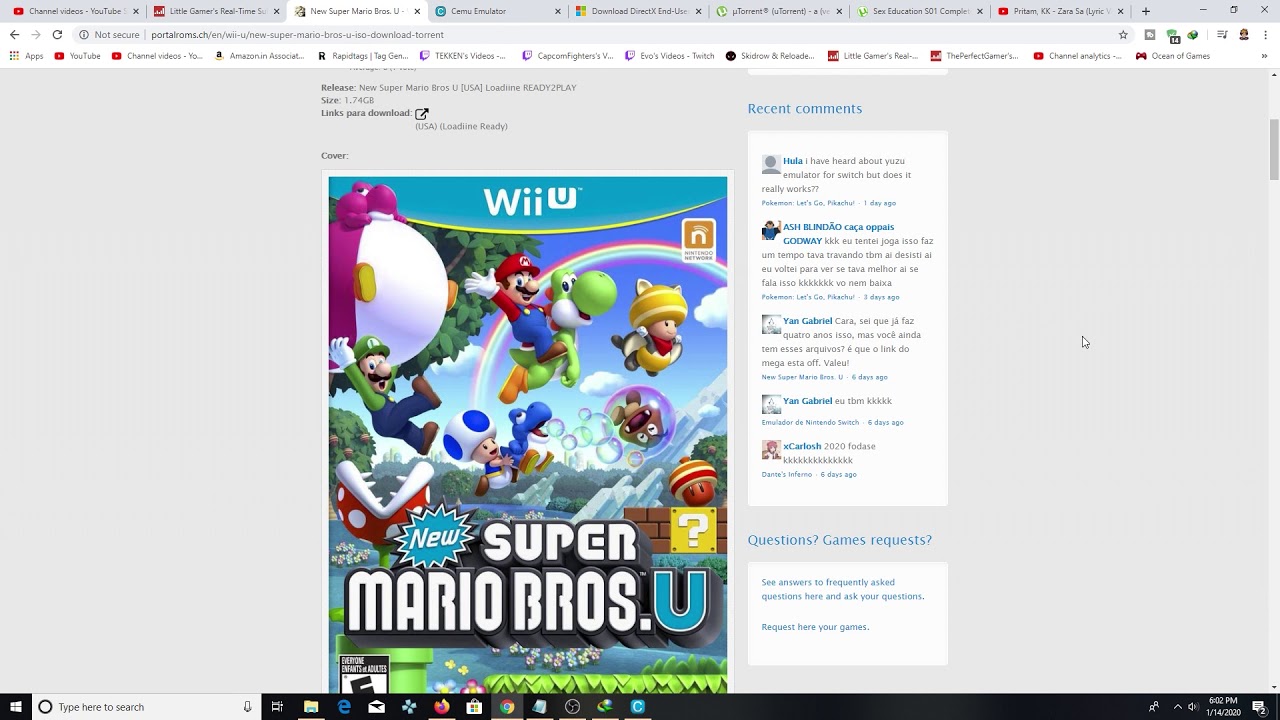The image size is (1280, 720).
Task: Switch to Chrome in the taskbar
Action: 507,707
